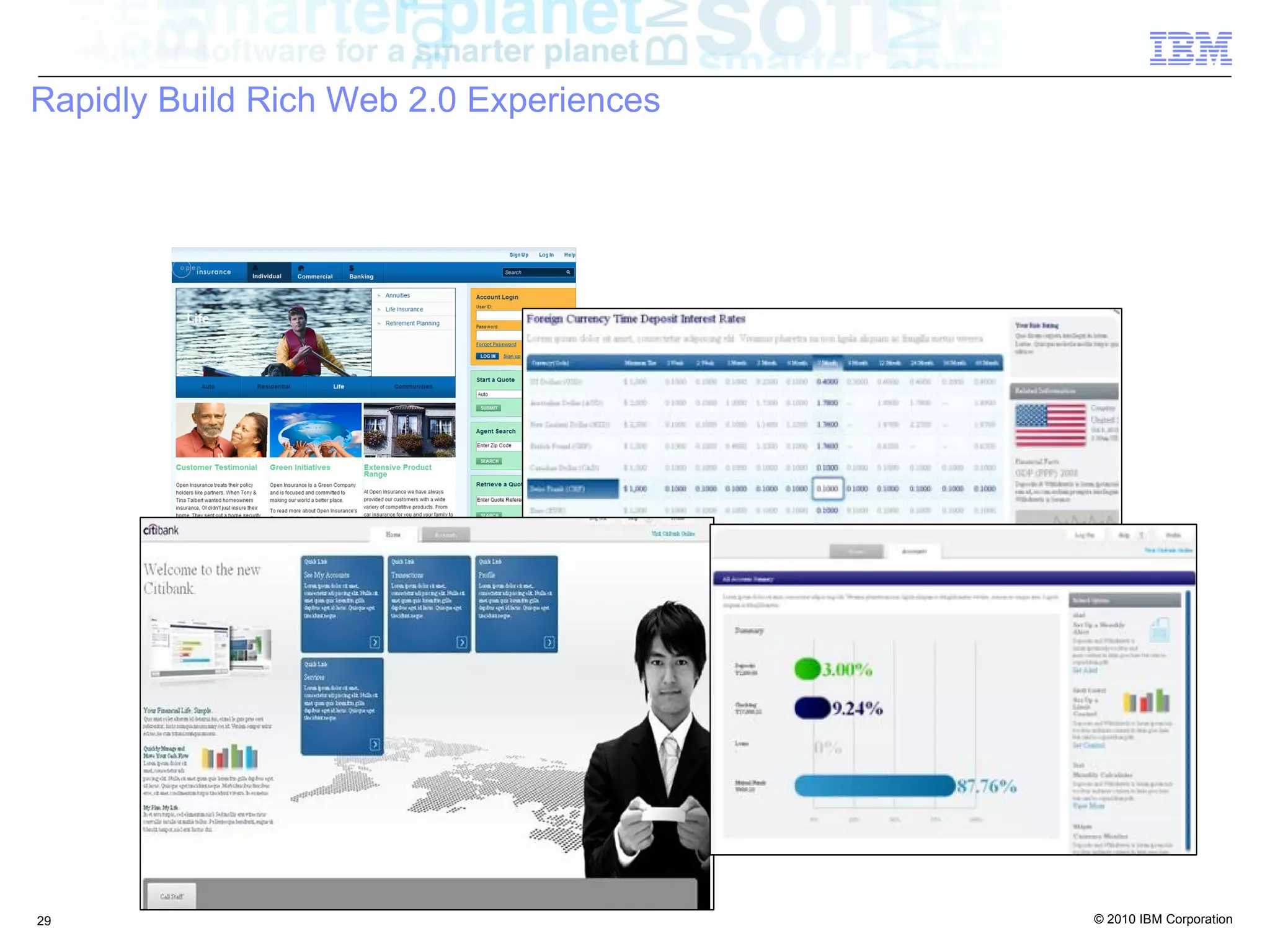Open the Services quick link arrow icon
The image size is (1270, 952).
coord(375,744)
